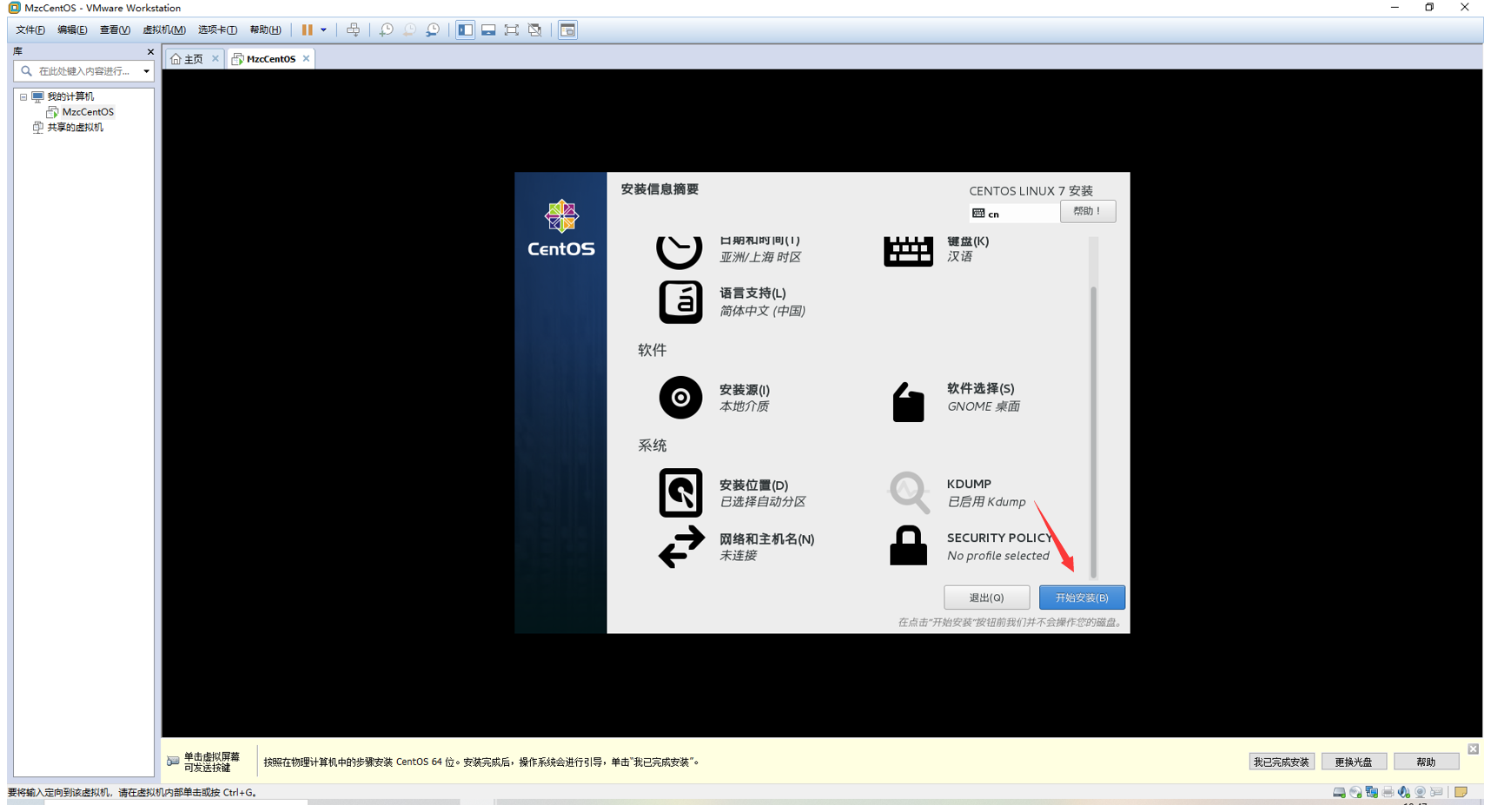Click the take snapshot icon

(x=386, y=30)
